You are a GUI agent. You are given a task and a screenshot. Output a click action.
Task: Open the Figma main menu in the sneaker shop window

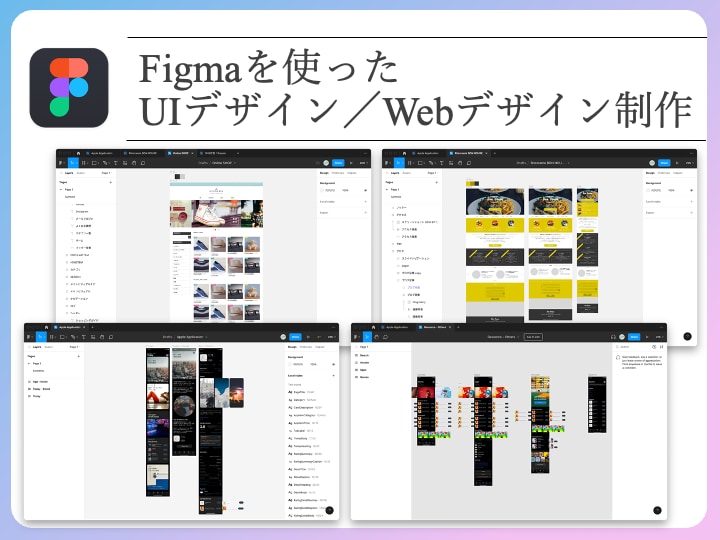coord(61,163)
